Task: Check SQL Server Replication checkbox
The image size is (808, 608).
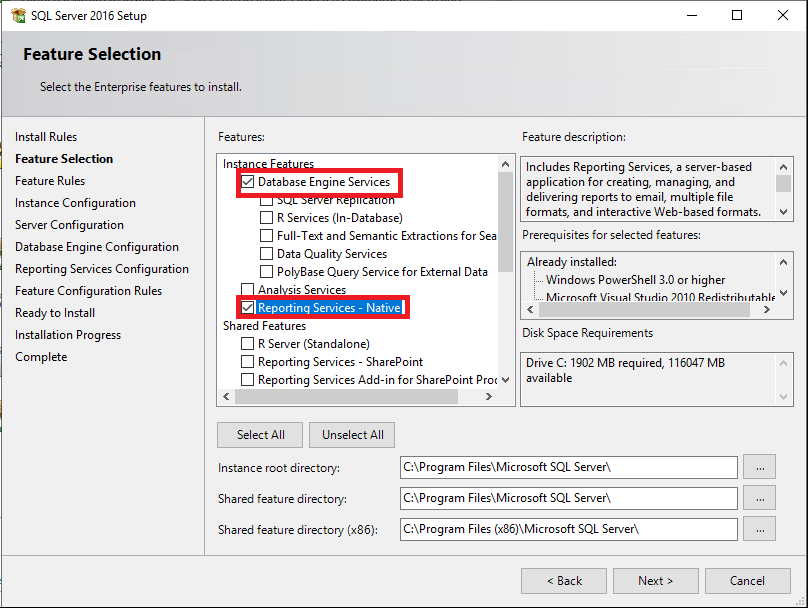Action: (x=266, y=200)
